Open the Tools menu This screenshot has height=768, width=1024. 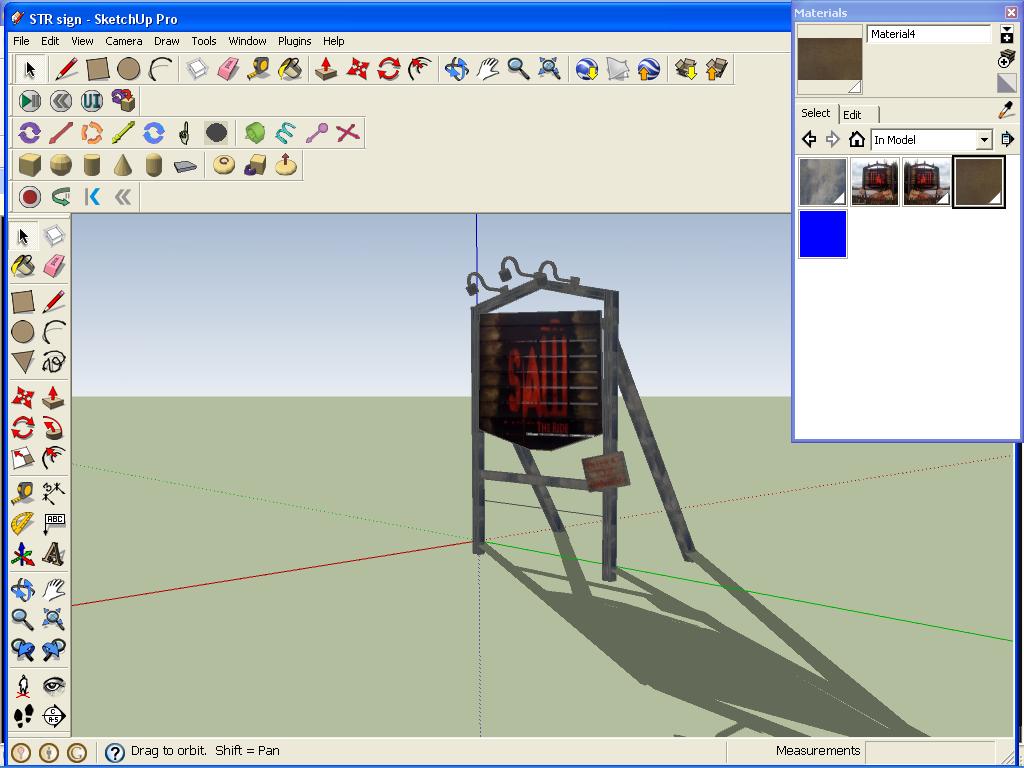tap(204, 40)
